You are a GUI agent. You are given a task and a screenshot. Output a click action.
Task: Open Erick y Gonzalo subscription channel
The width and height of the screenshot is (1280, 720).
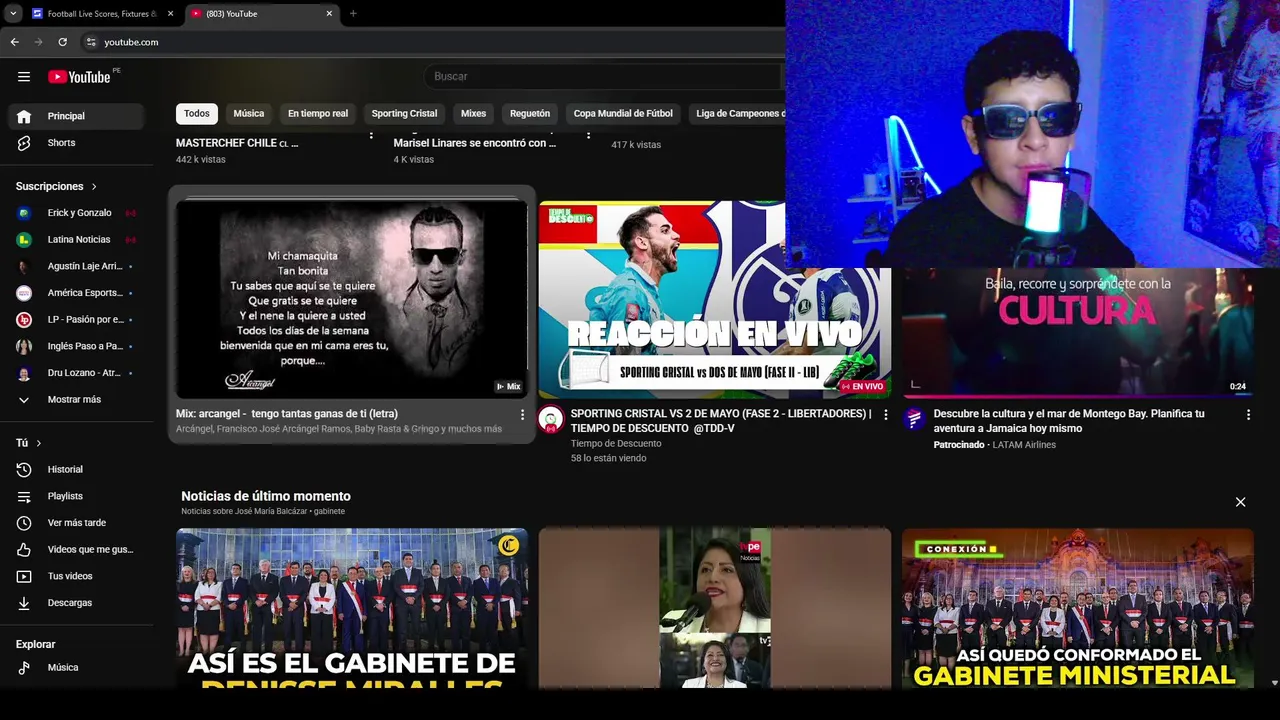point(77,213)
